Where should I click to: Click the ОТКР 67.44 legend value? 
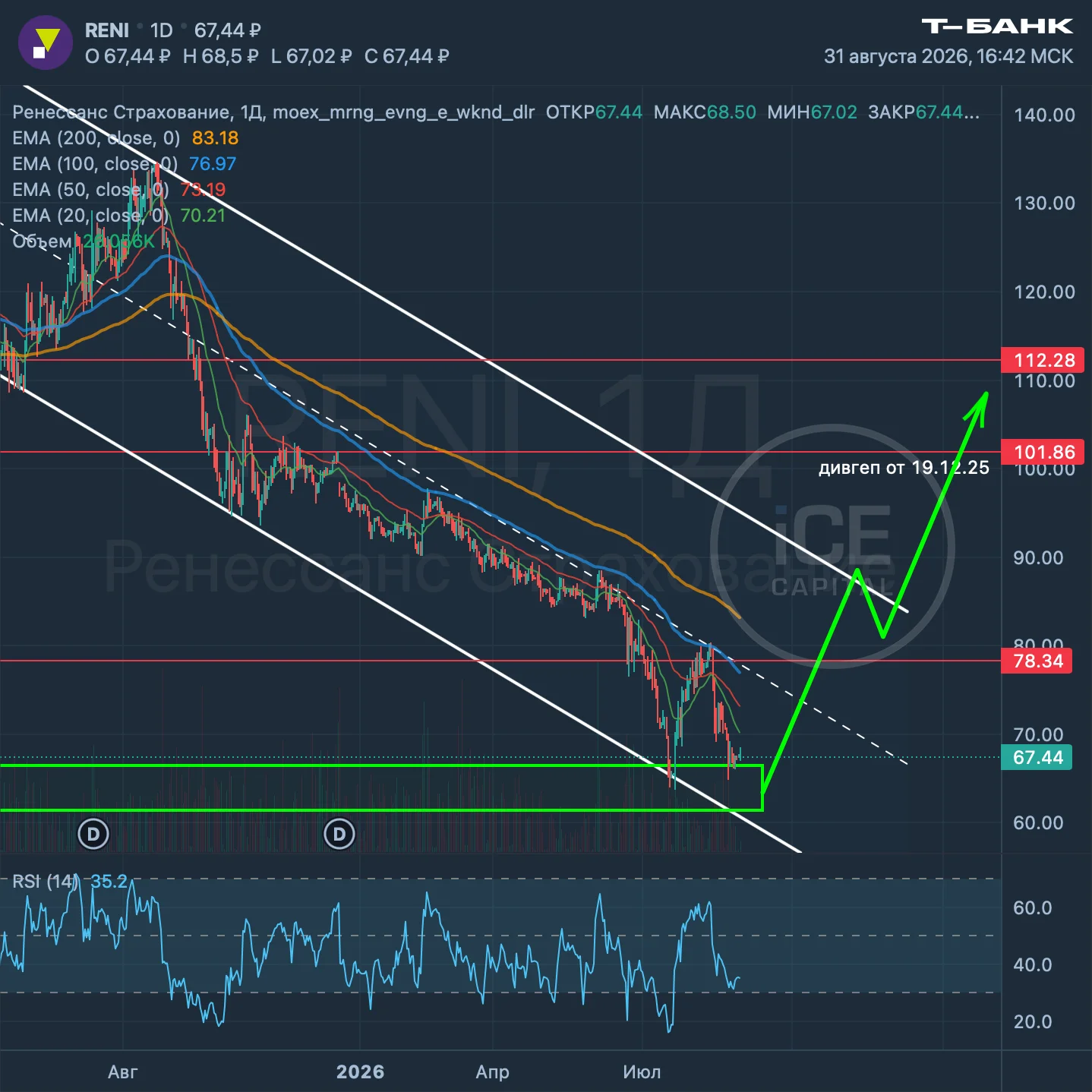(x=594, y=112)
